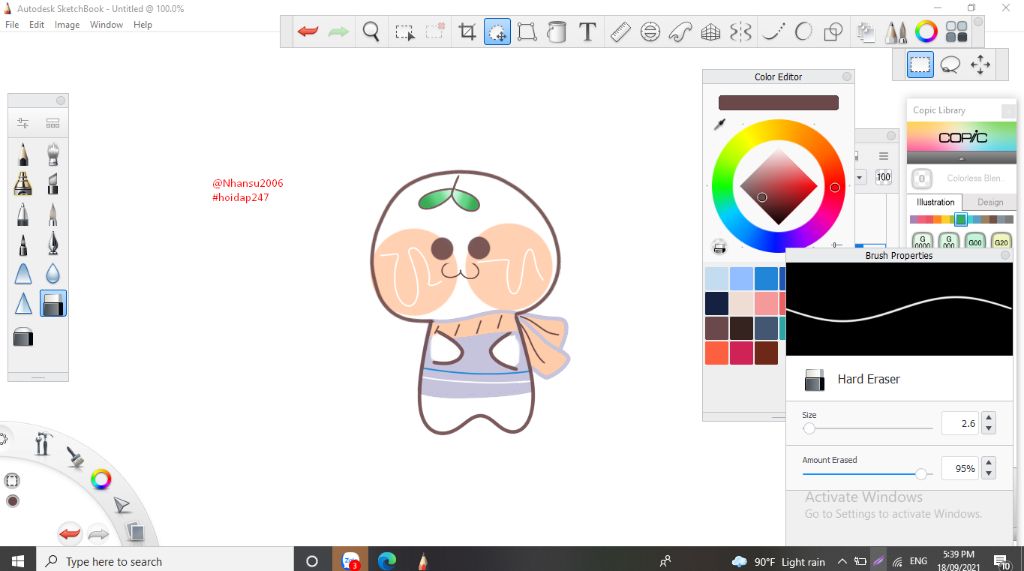
Task: Open the Window menu
Action: point(106,25)
